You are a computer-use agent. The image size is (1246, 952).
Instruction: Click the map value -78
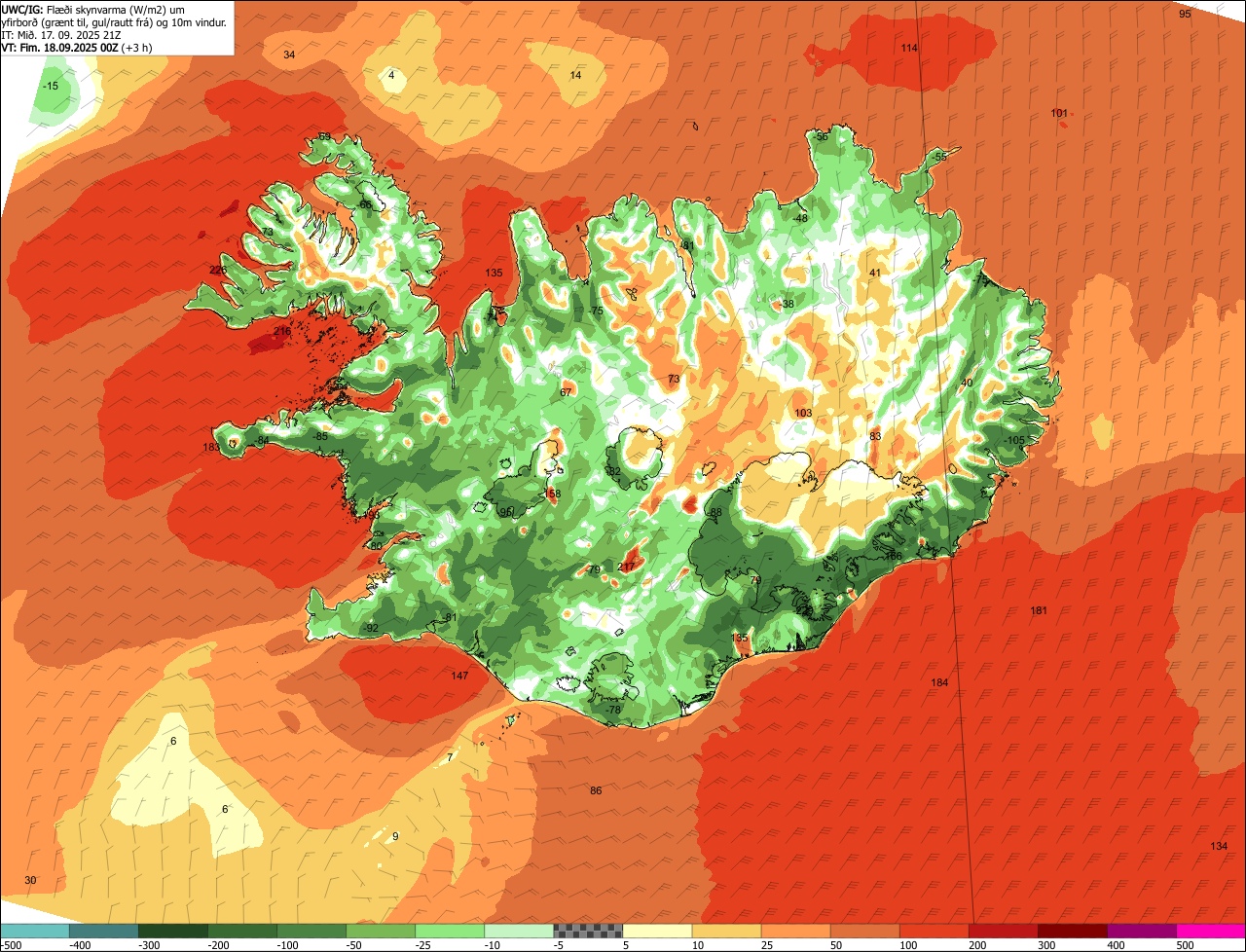tap(612, 710)
